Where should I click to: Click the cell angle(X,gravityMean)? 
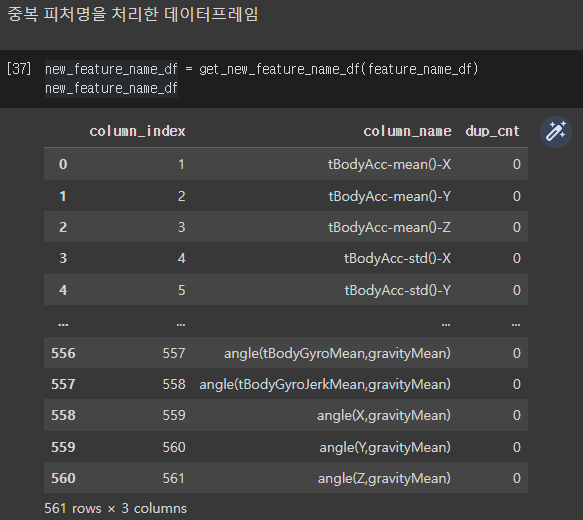point(384,416)
